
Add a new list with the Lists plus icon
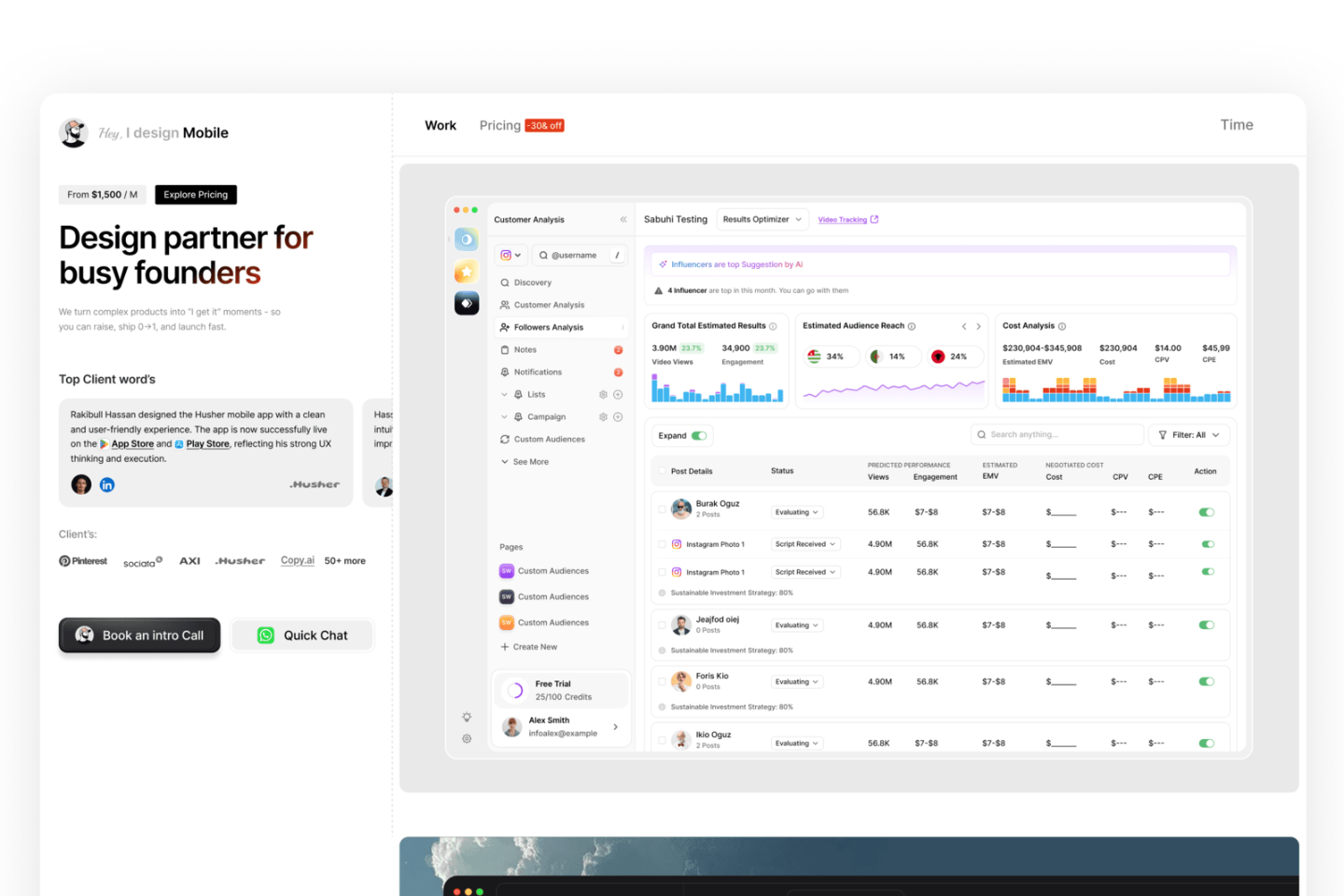coord(618,395)
